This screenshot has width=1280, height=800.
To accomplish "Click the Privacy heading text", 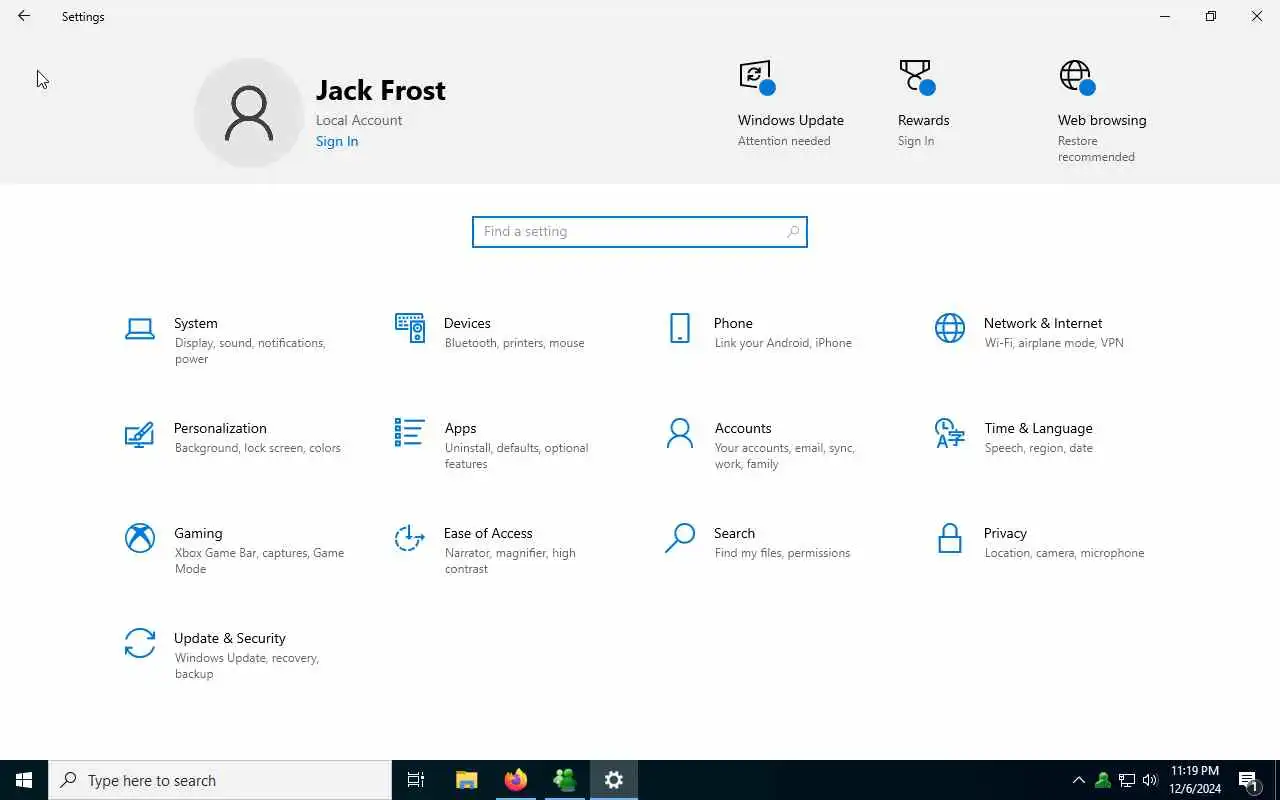I will 1005,533.
